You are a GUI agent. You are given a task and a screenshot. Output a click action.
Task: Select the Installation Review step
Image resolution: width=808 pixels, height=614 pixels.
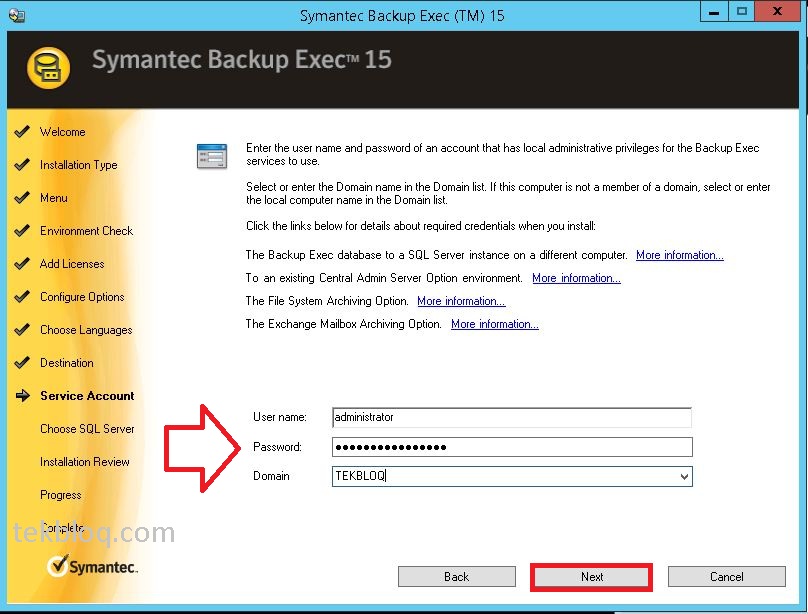pyautogui.click(x=85, y=462)
